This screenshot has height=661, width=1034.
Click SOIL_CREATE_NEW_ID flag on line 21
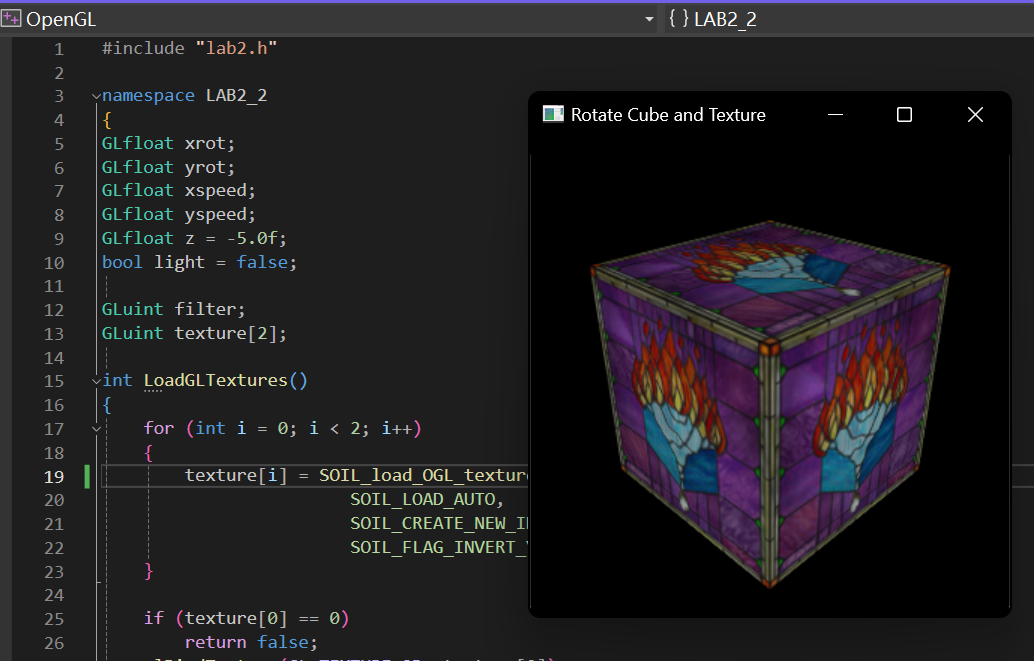point(439,523)
